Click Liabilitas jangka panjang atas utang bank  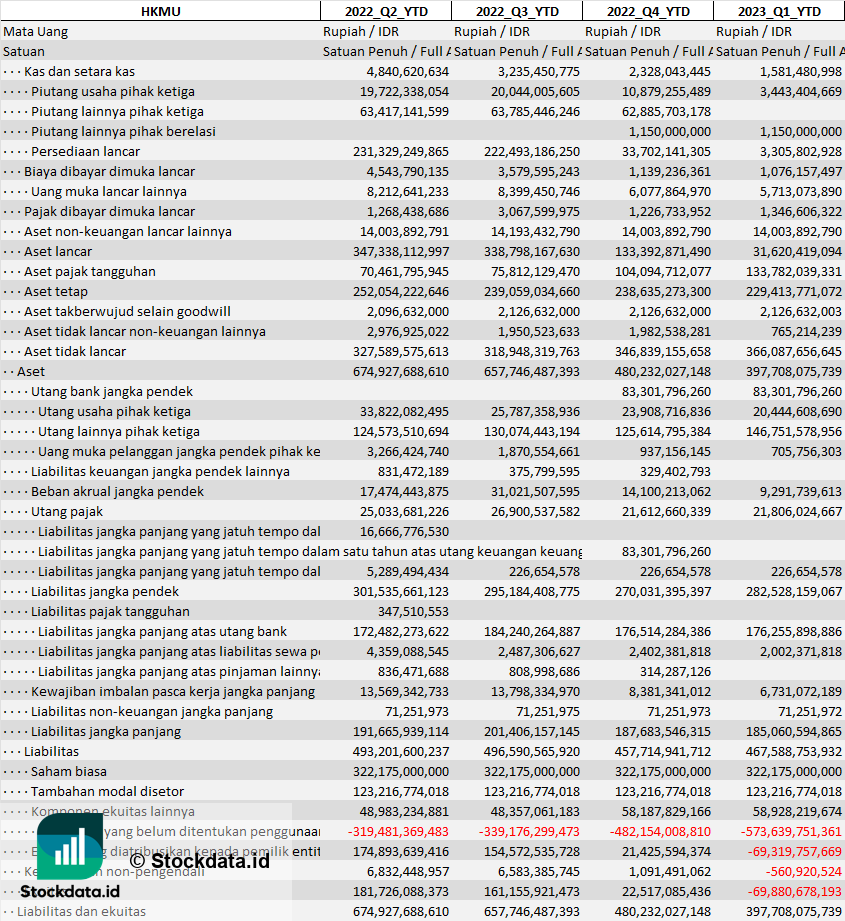click(x=162, y=631)
